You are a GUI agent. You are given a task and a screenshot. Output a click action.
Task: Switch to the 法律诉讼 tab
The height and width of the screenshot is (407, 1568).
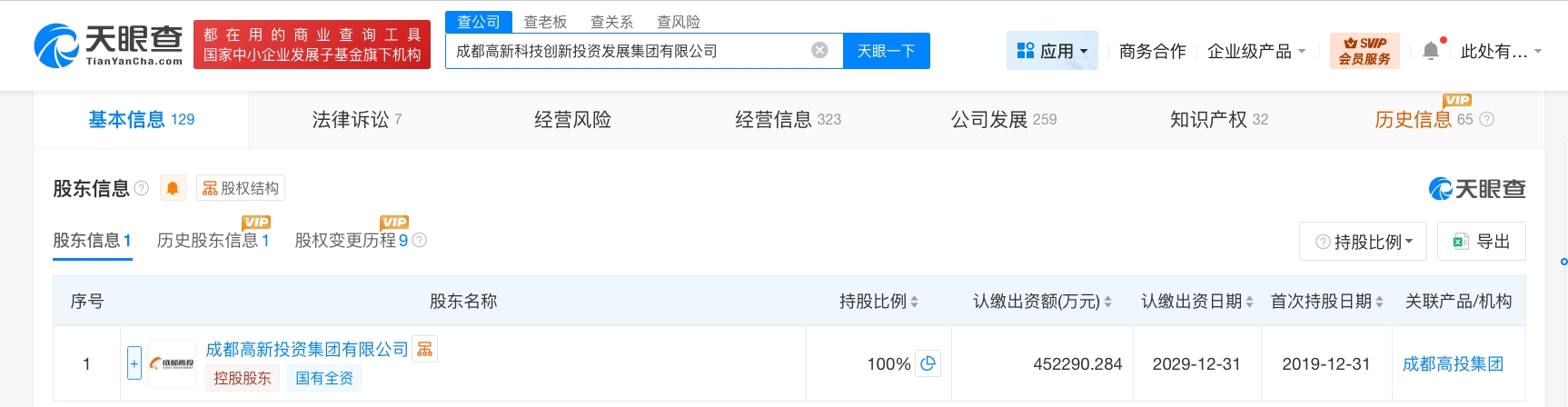[356, 119]
